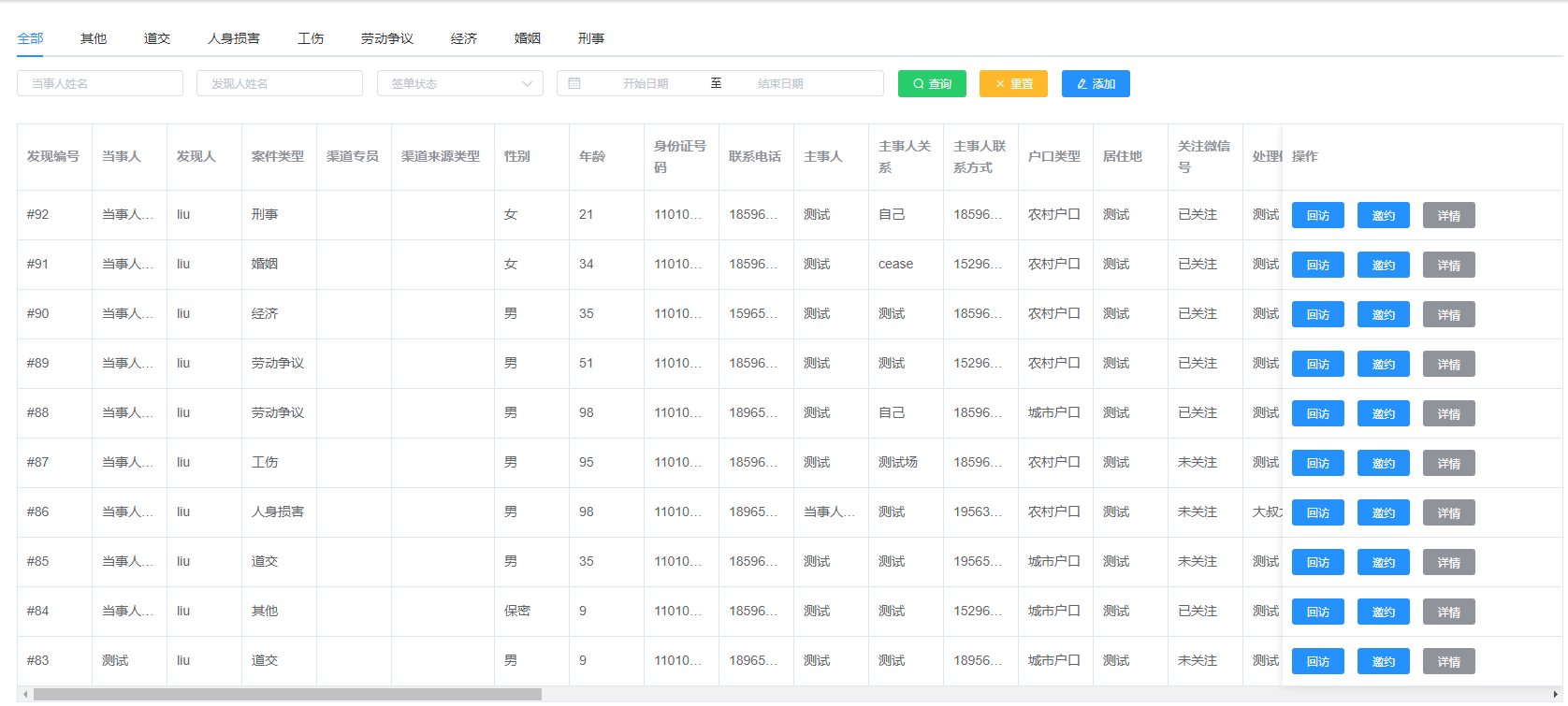The height and width of the screenshot is (706, 1568).
Task: Click 回访 for record #92
Action: click(x=1318, y=215)
